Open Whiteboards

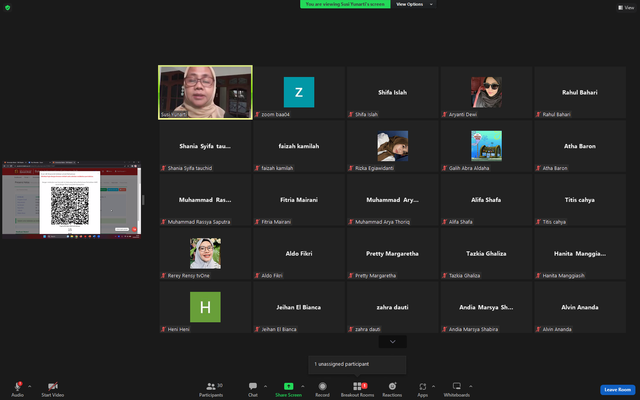[457, 389]
